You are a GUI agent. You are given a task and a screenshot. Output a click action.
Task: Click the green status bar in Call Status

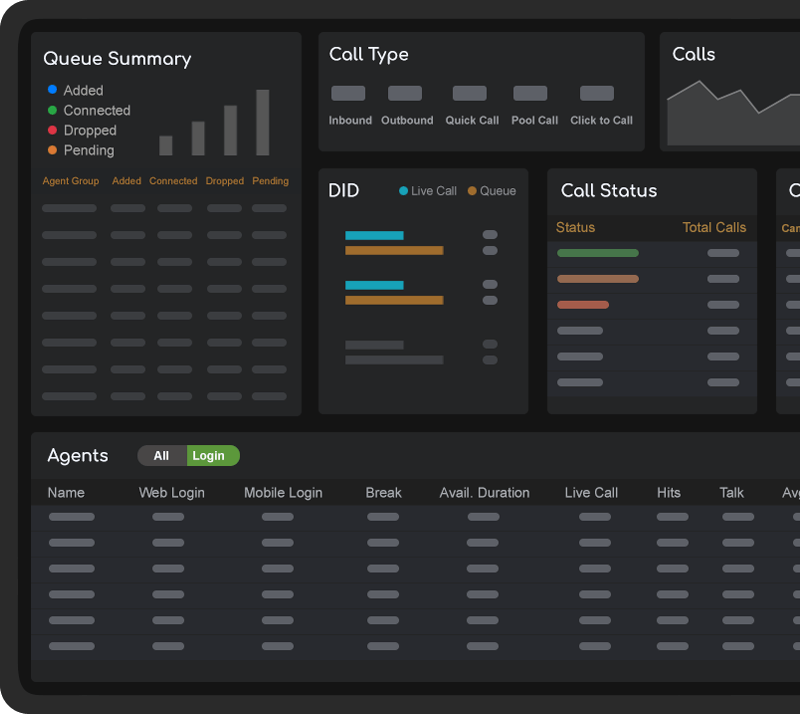pyautogui.click(x=597, y=253)
